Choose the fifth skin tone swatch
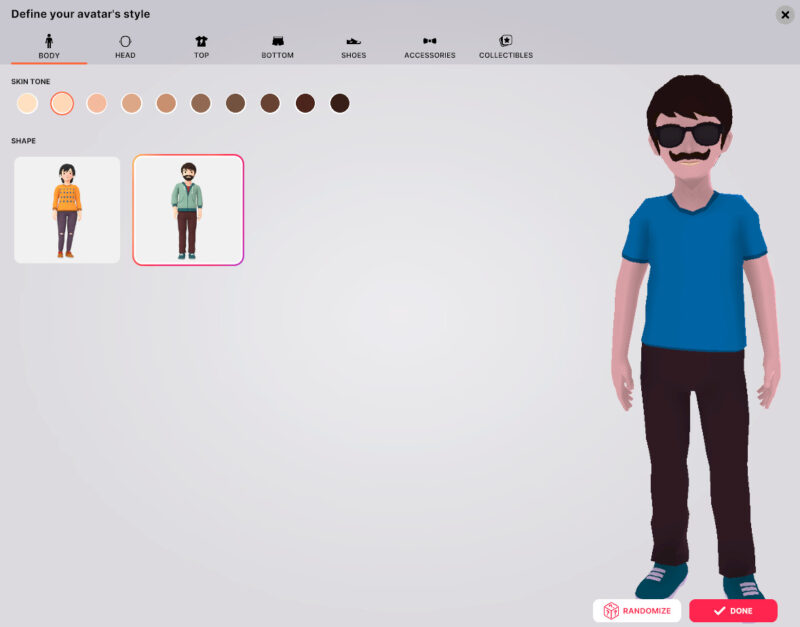This screenshot has width=800, height=627. (166, 103)
